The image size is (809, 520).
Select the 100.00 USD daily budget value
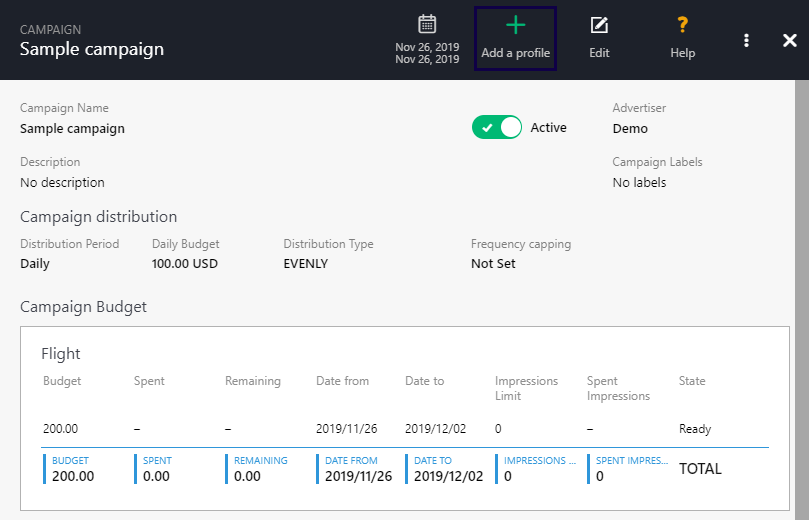click(x=185, y=264)
